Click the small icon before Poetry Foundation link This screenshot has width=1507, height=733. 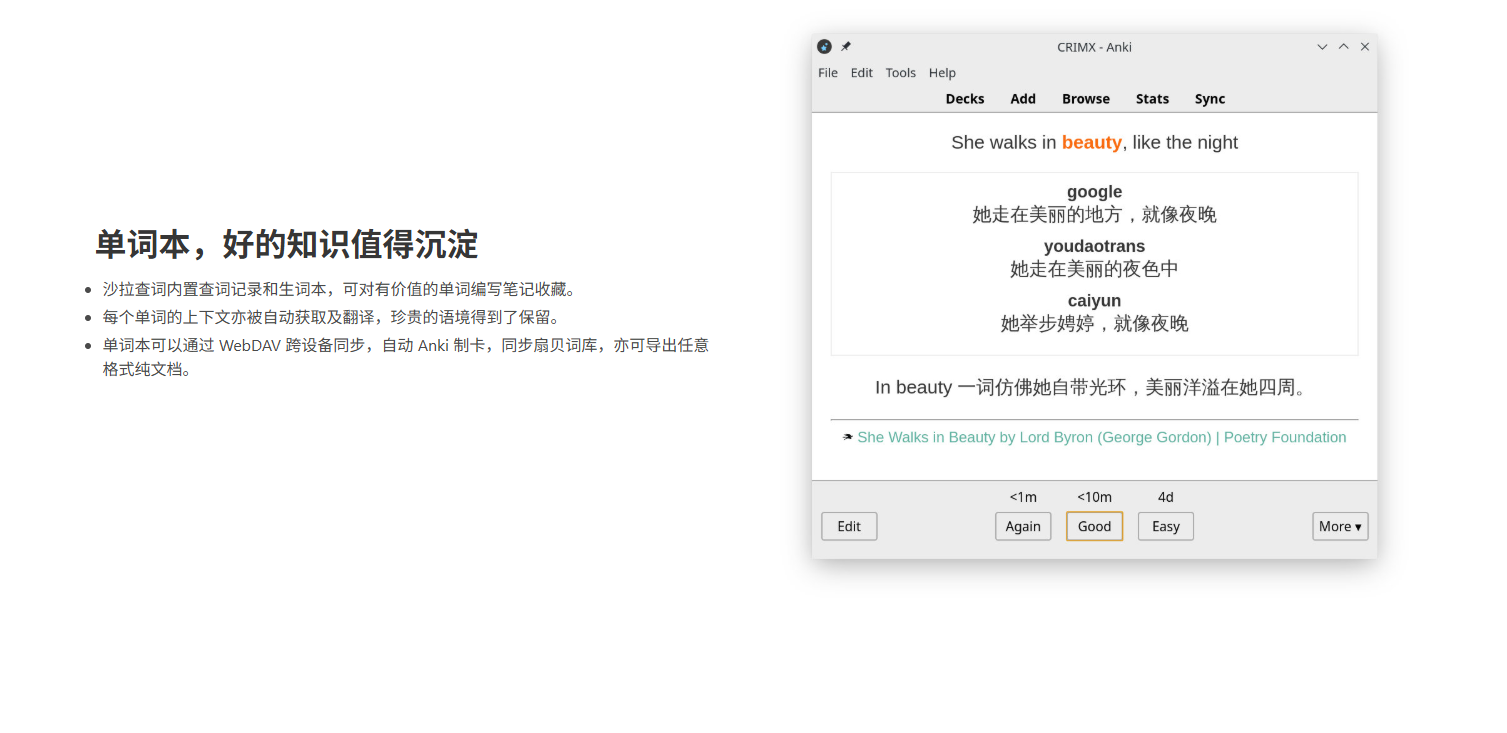click(x=848, y=437)
